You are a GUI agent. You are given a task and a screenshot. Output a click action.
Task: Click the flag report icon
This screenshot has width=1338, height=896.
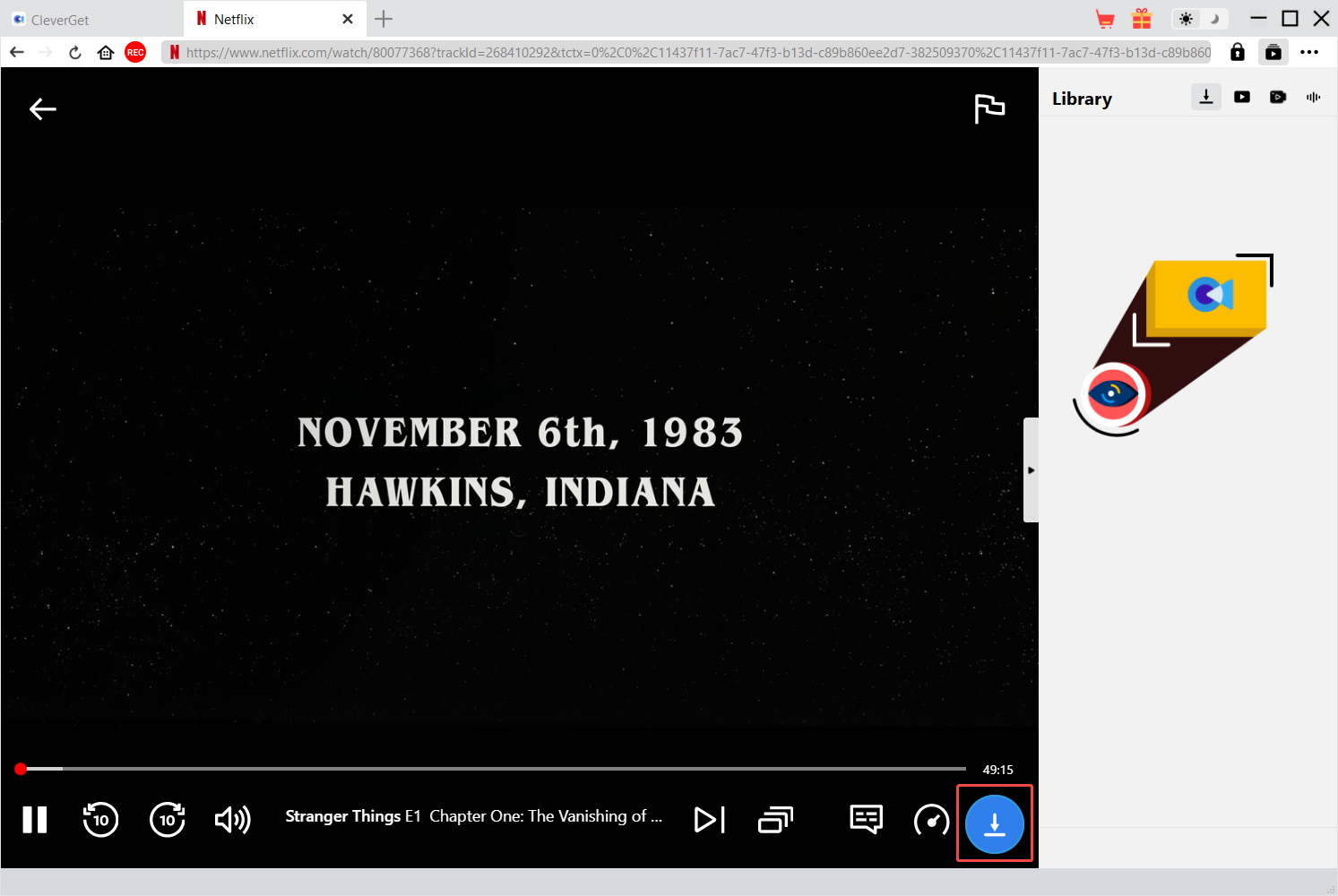click(989, 108)
